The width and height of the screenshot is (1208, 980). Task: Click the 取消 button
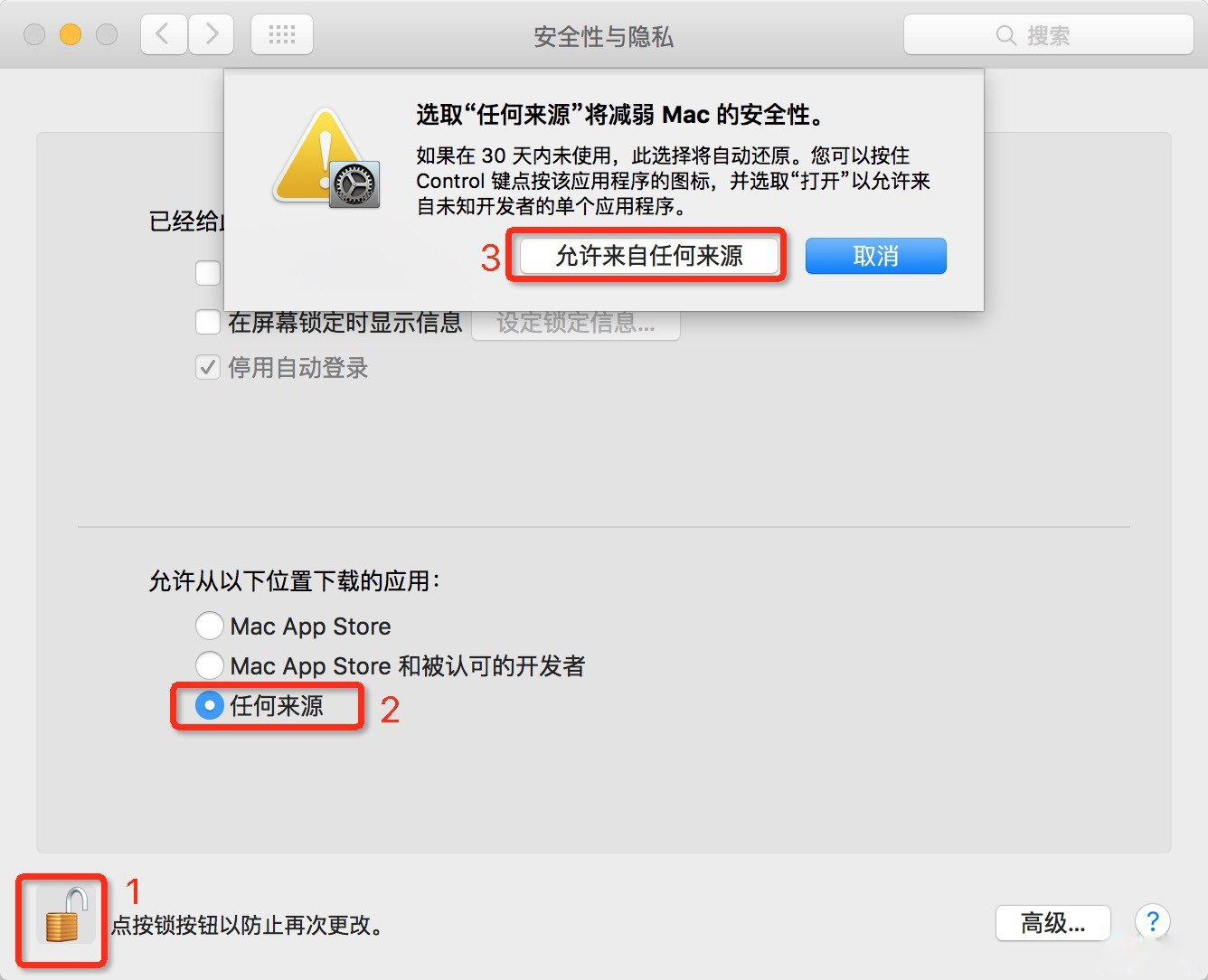[x=876, y=256]
